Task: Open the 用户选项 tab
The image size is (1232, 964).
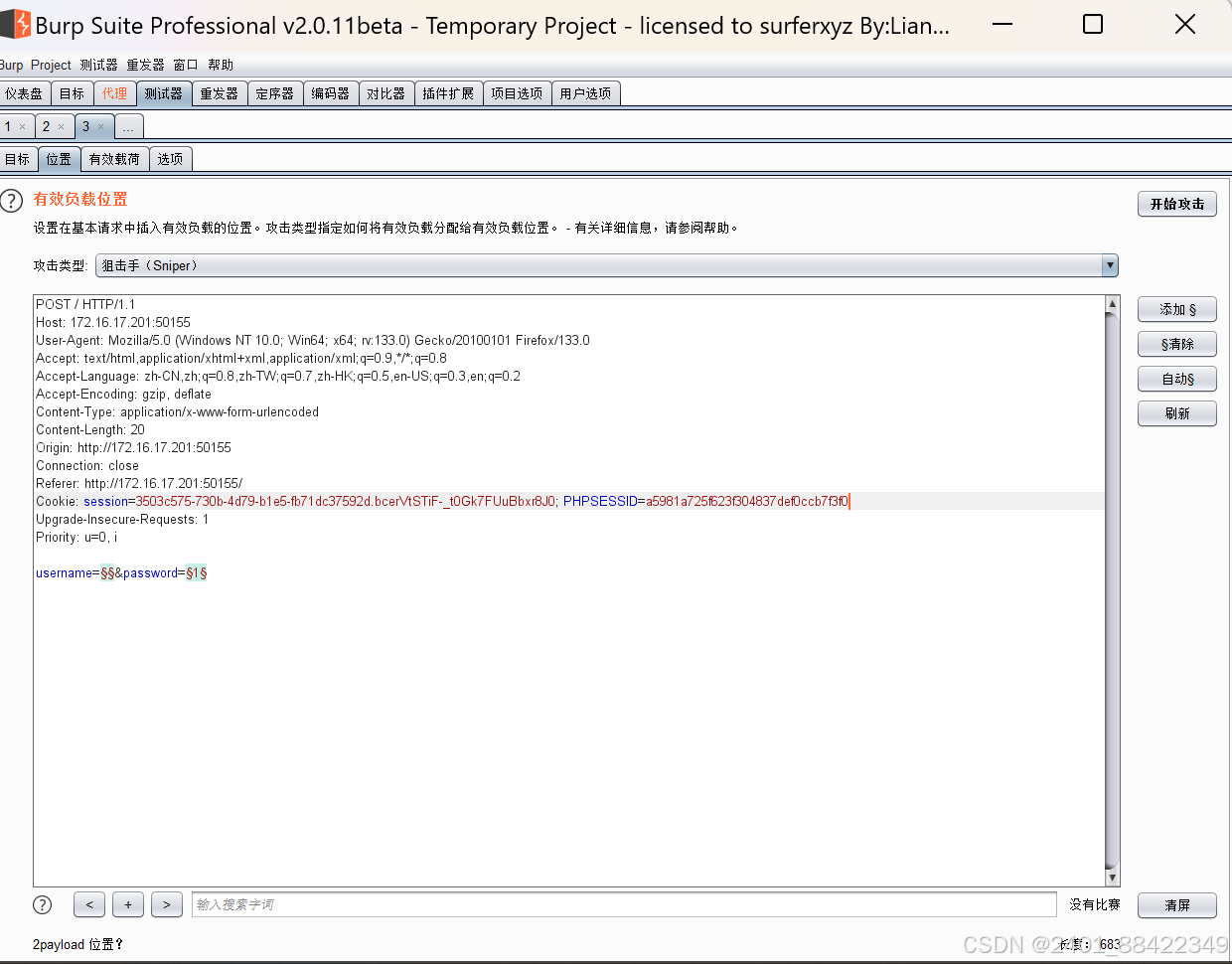Action: [x=585, y=93]
